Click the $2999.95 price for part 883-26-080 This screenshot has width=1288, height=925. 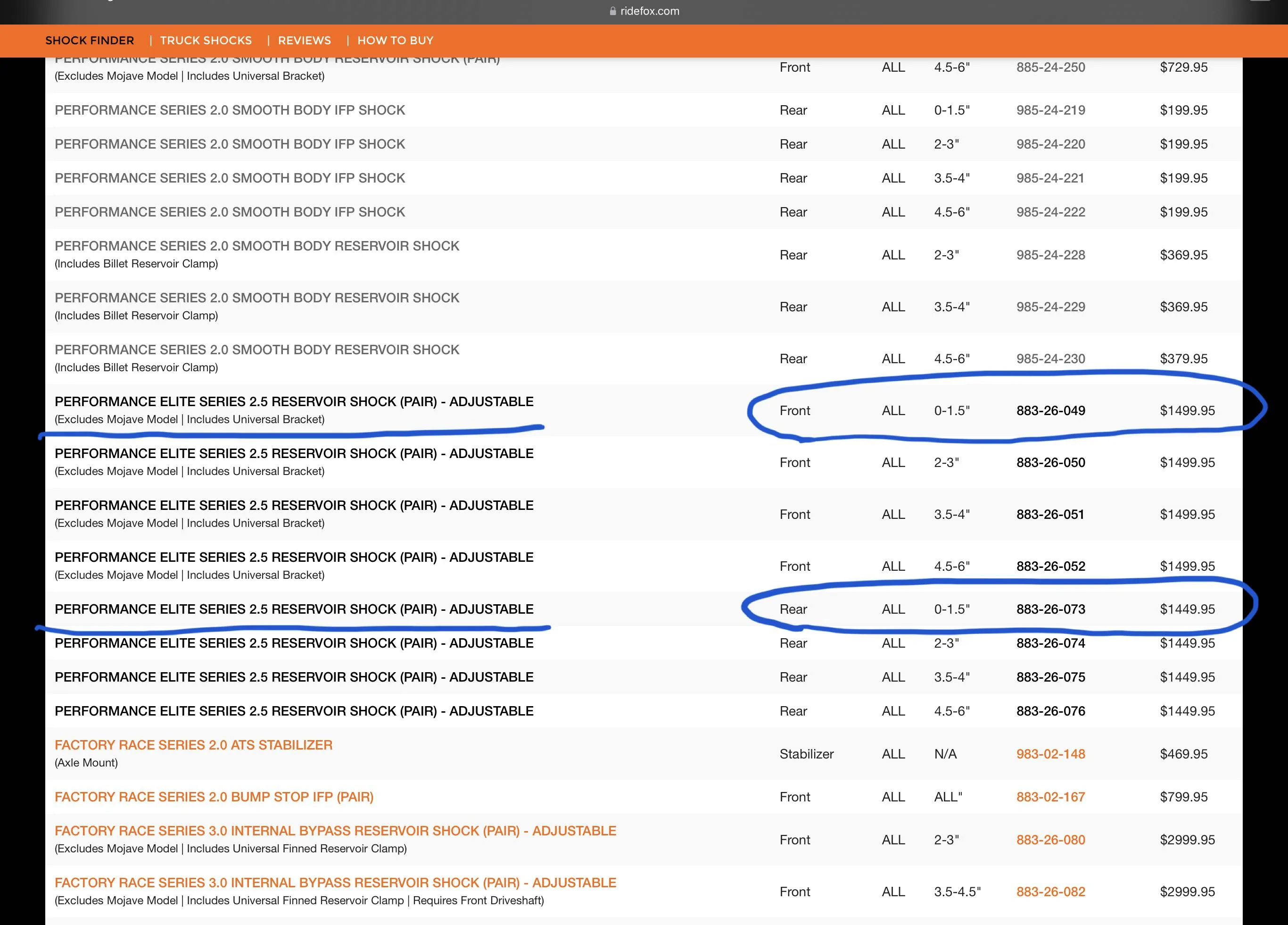1188,840
